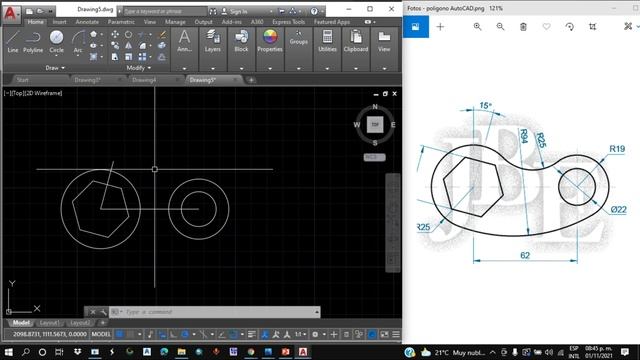Rotate the image in Photos window

click(x=569, y=27)
